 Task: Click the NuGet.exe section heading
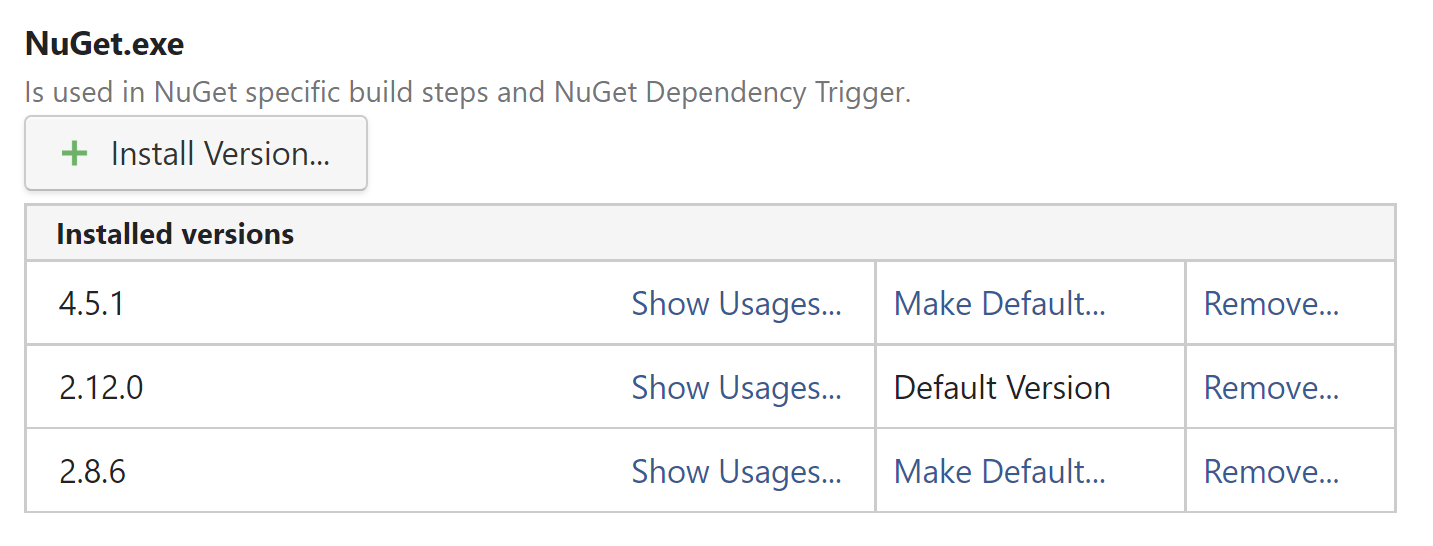104,45
